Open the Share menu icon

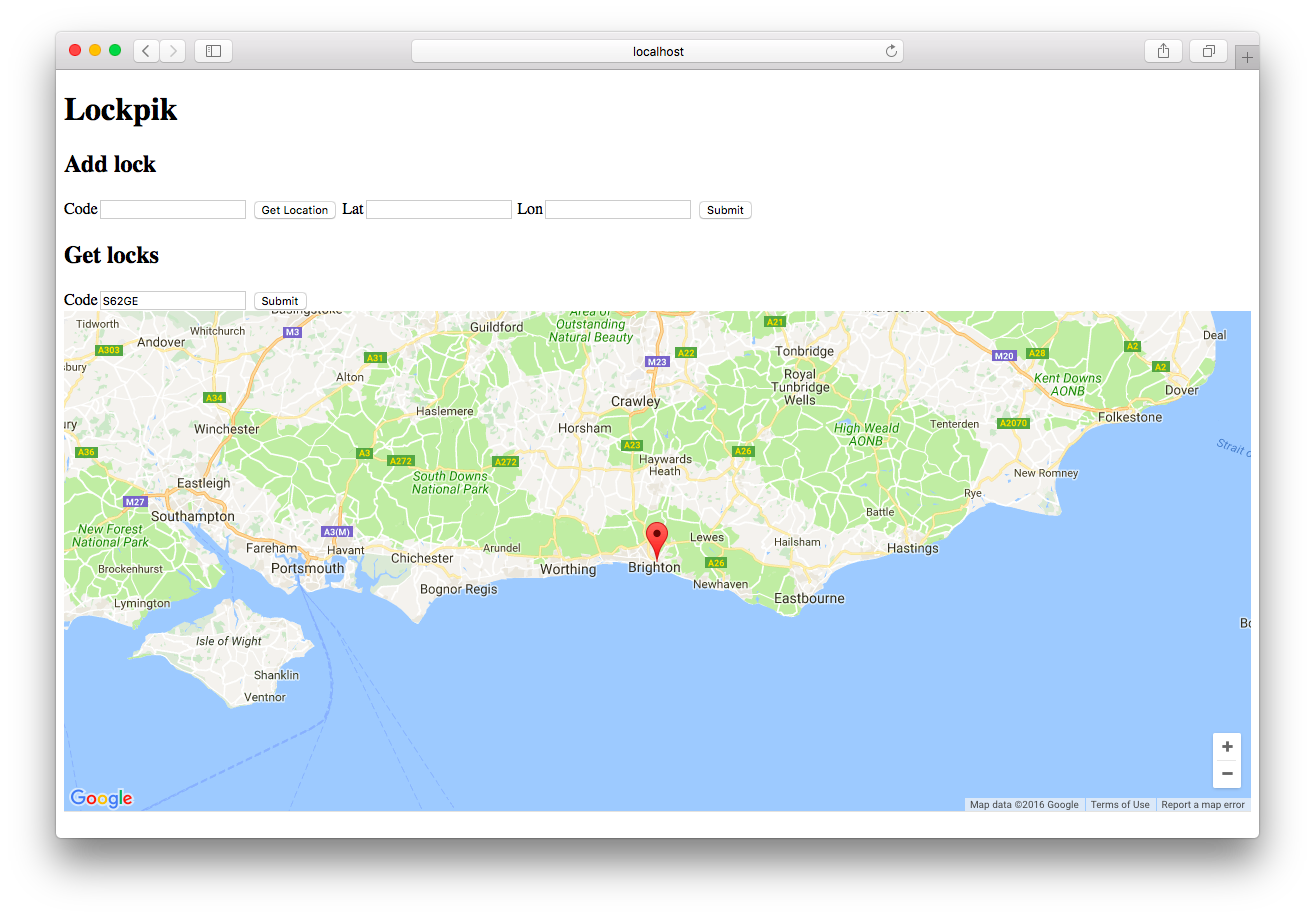[x=1163, y=51]
